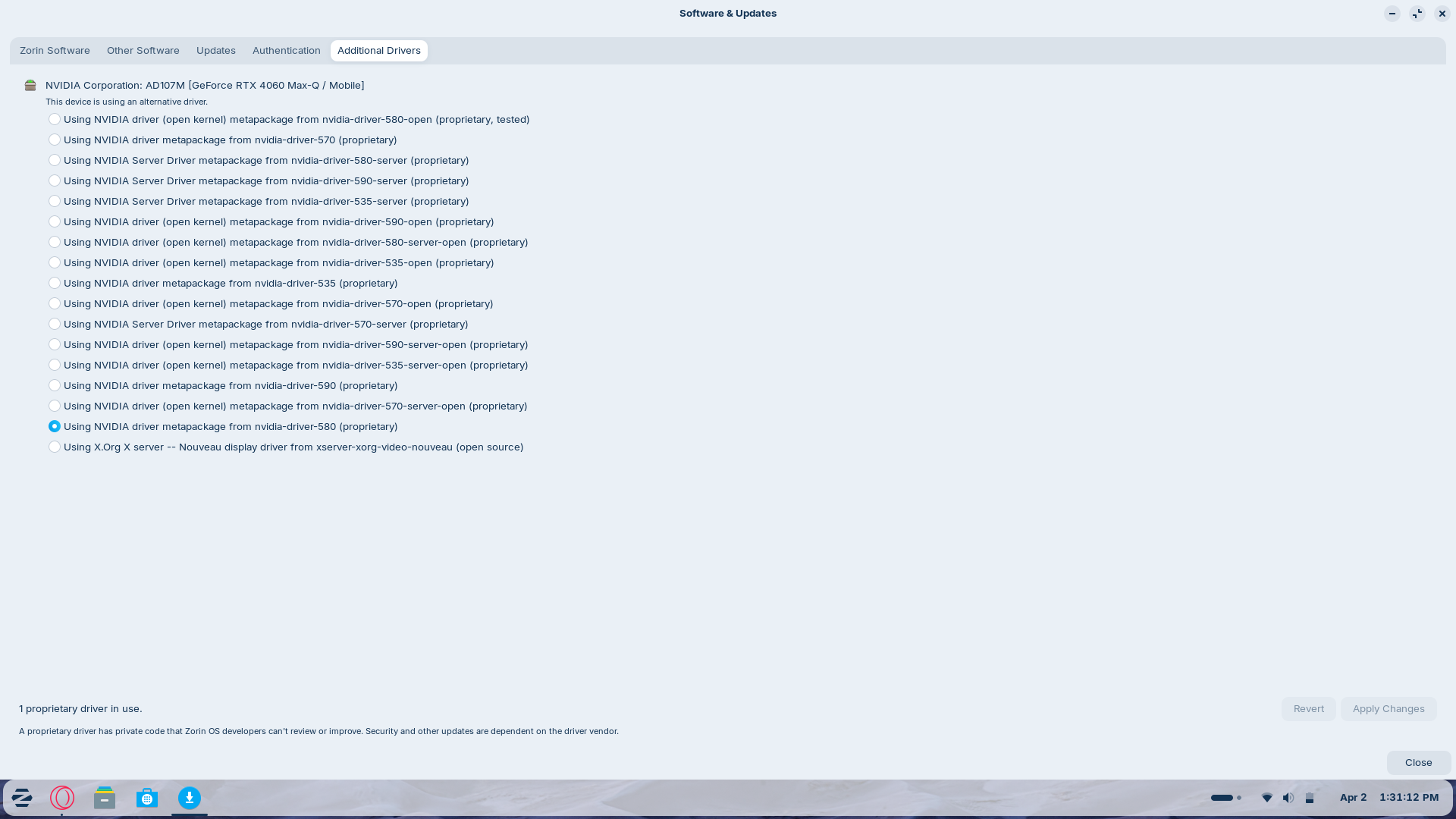Select nvidia-driver-535-server radio option

[x=55, y=201]
